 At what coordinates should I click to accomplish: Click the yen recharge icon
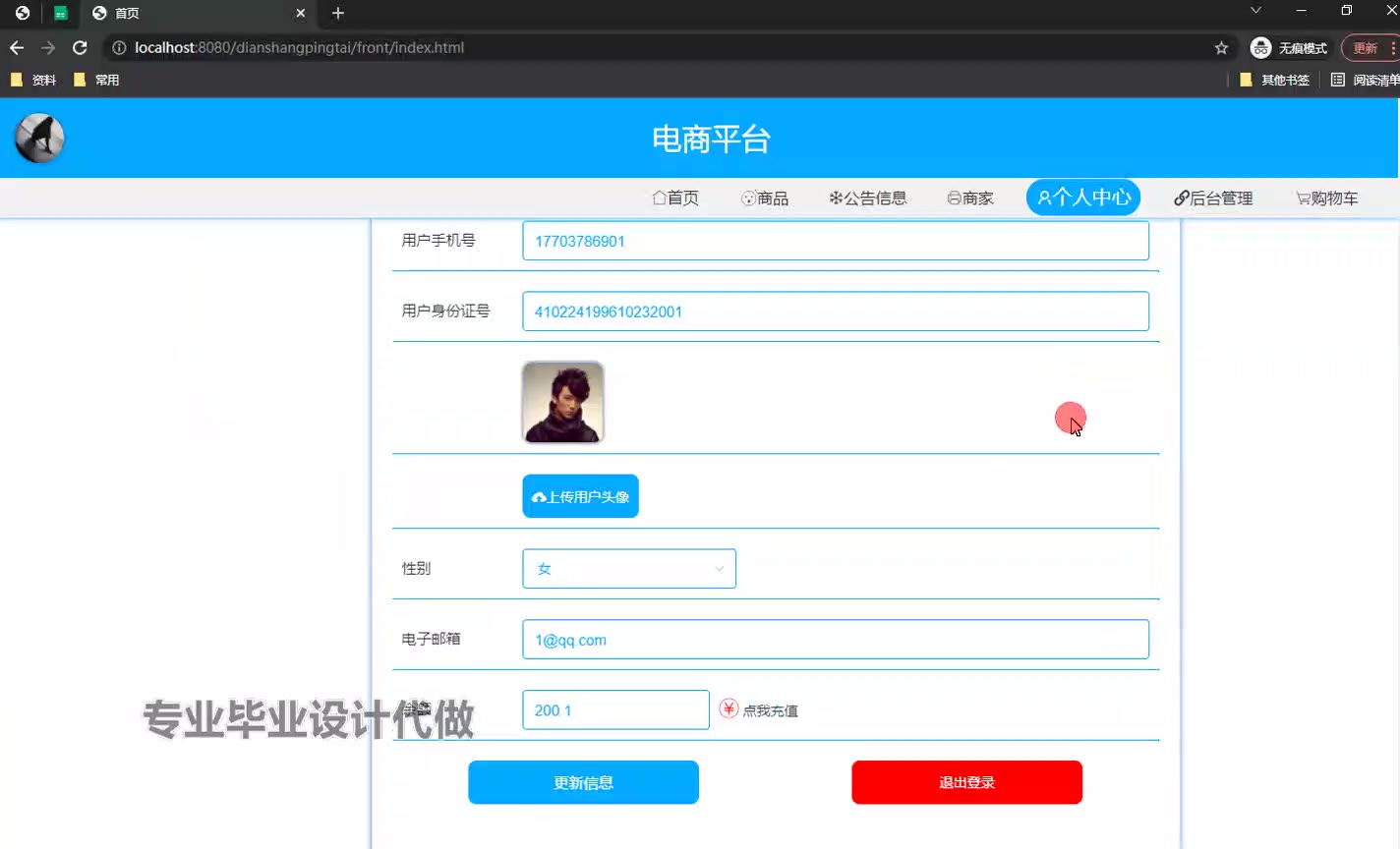(729, 708)
